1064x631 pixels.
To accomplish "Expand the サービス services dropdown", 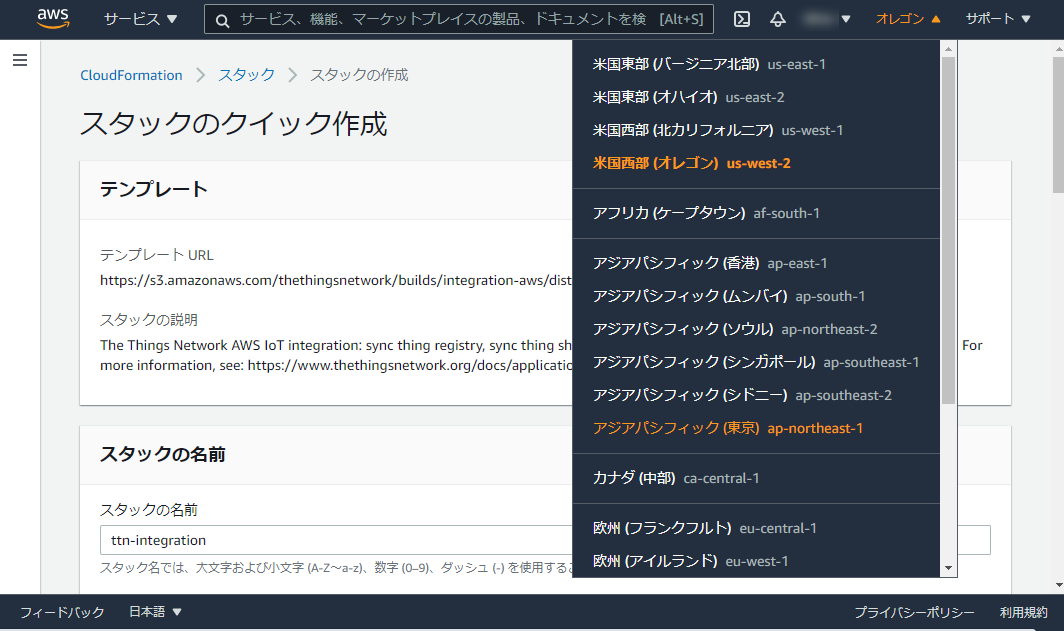I will (x=140, y=19).
